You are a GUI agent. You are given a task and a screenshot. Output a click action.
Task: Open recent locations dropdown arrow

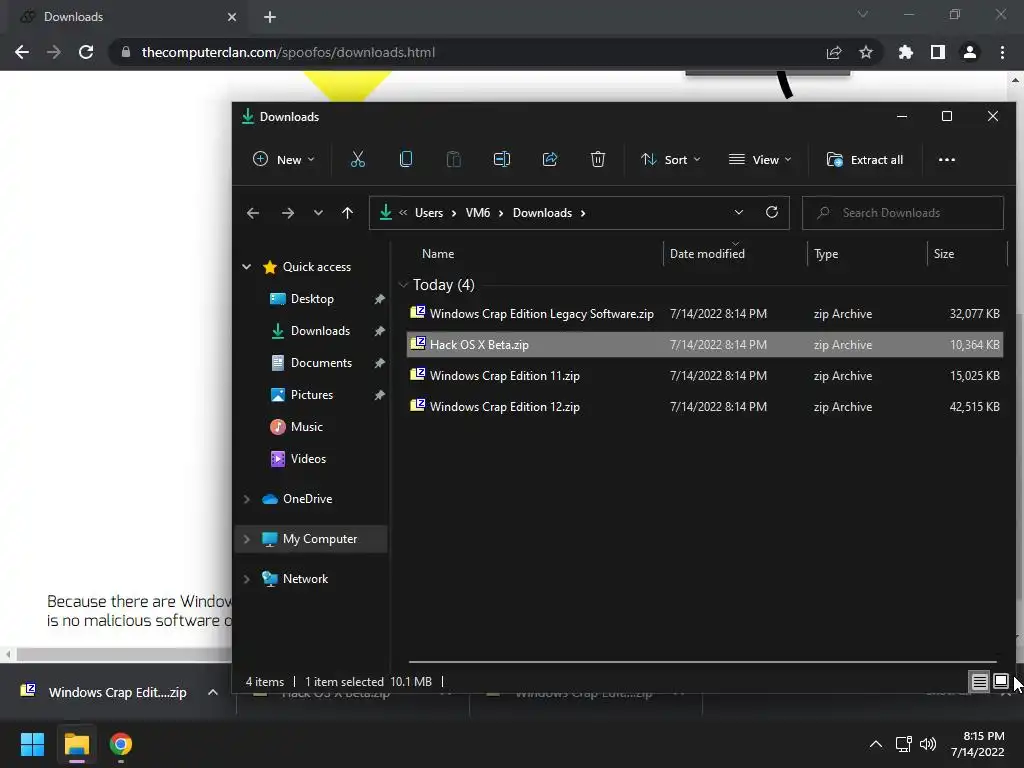pyautogui.click(x=318, y=213)
